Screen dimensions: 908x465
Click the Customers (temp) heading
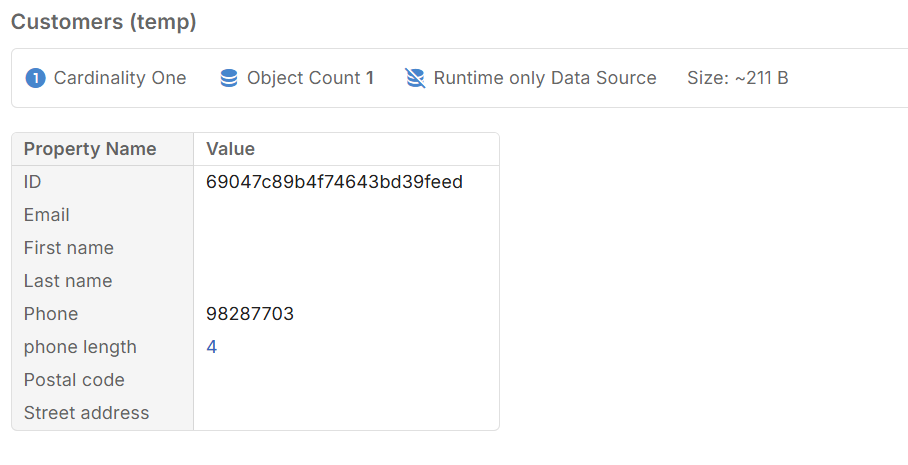[104, 22]
